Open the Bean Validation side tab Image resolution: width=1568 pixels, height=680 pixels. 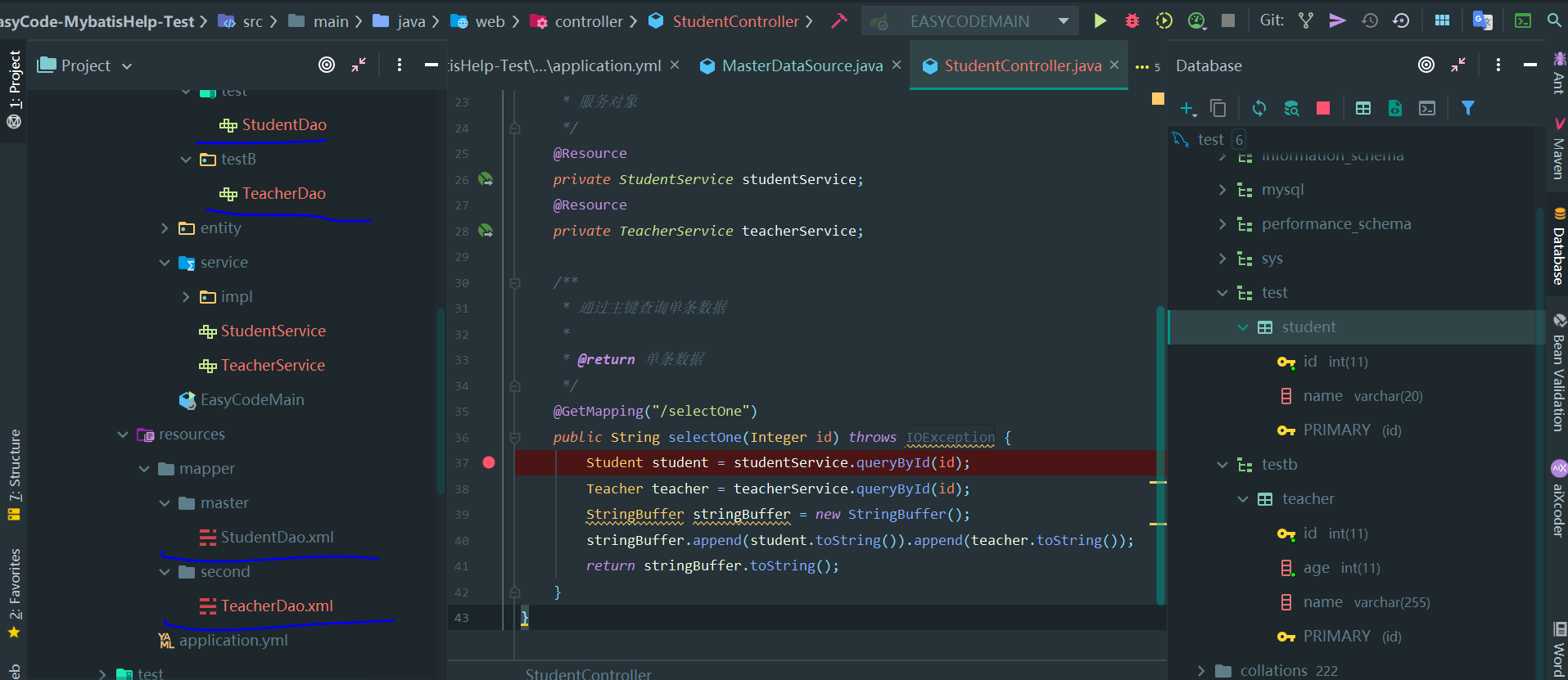tap(1558, 372)
